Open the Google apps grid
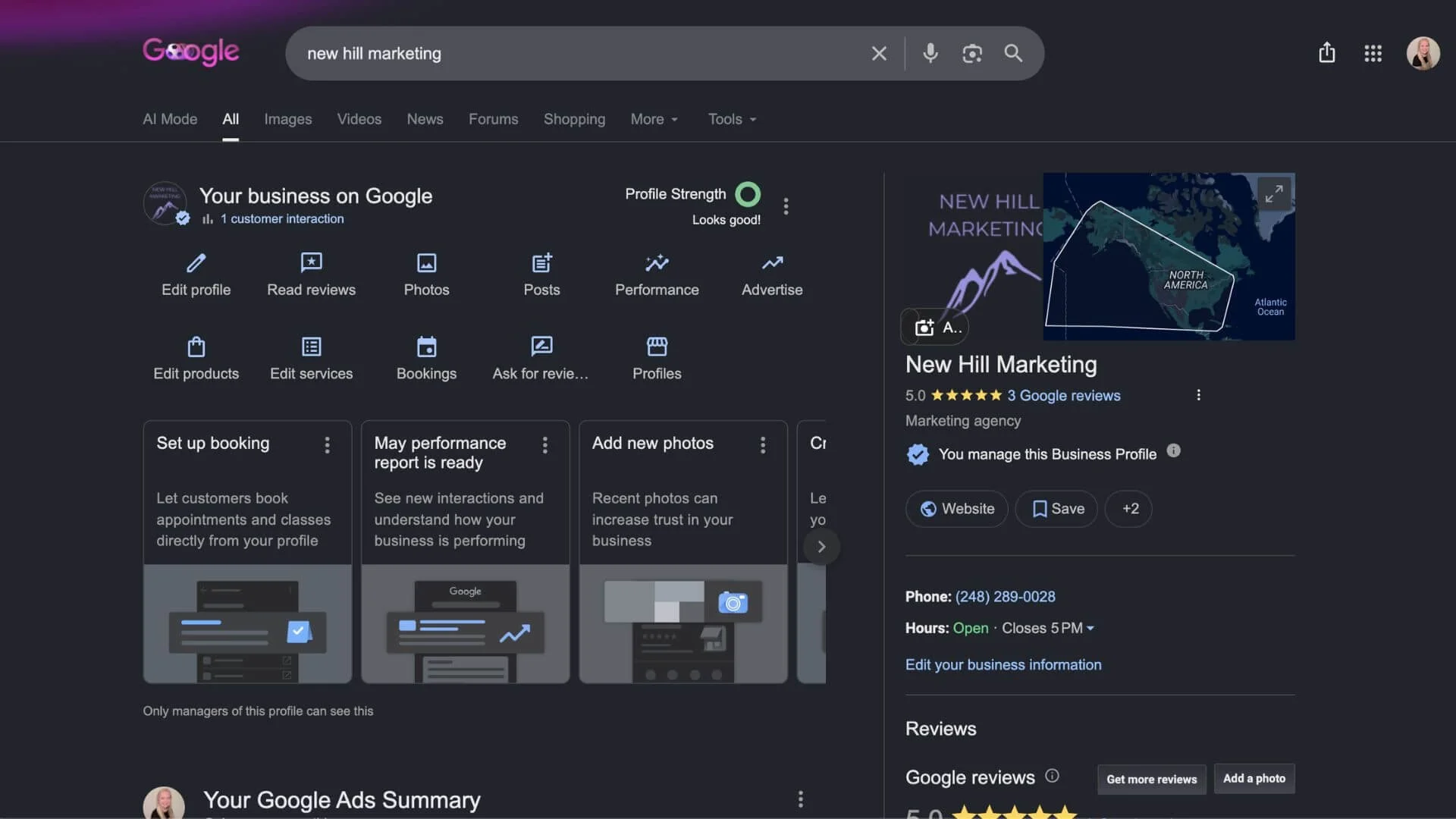 tap(1373, 53)
